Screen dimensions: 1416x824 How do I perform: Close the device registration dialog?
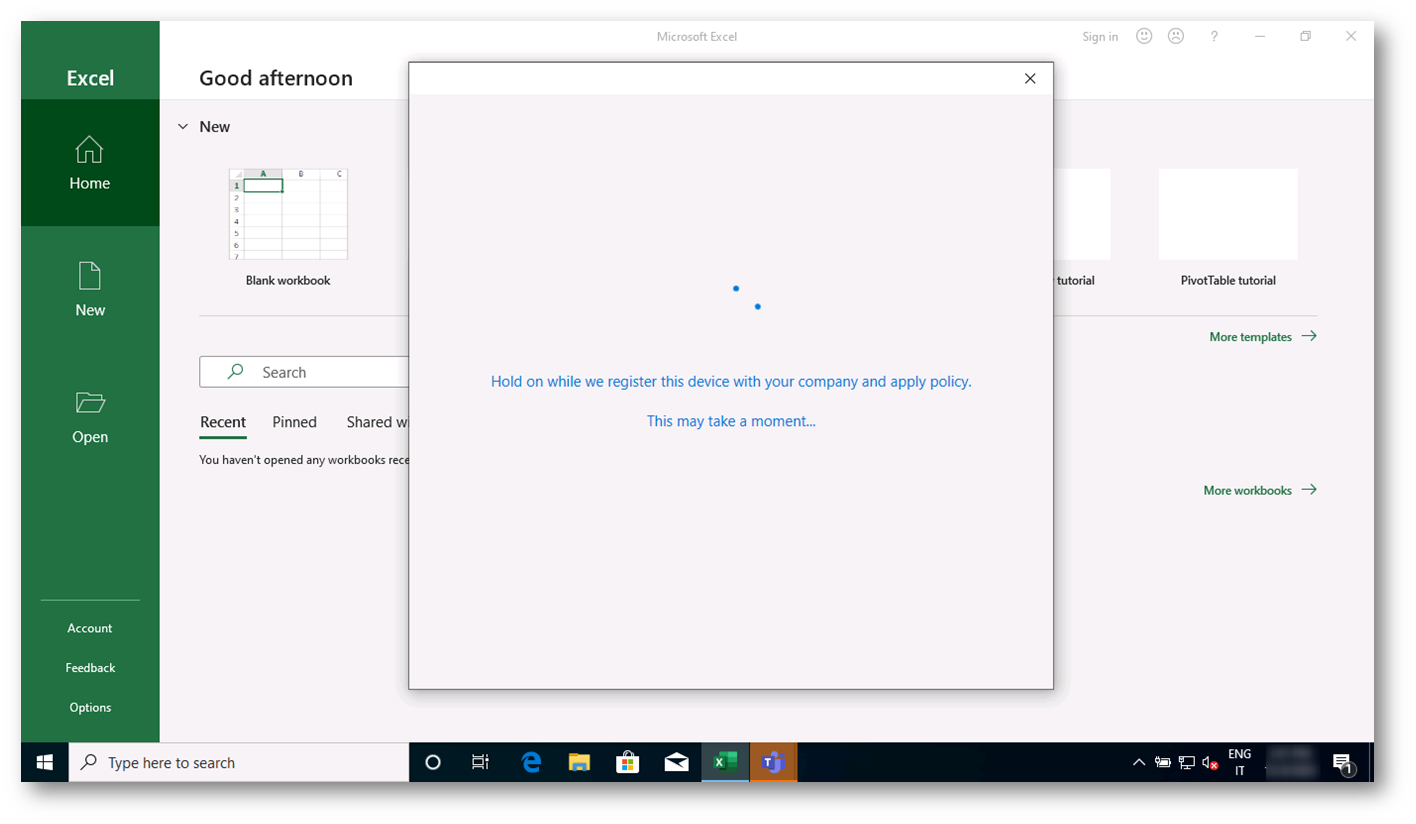1030,79
